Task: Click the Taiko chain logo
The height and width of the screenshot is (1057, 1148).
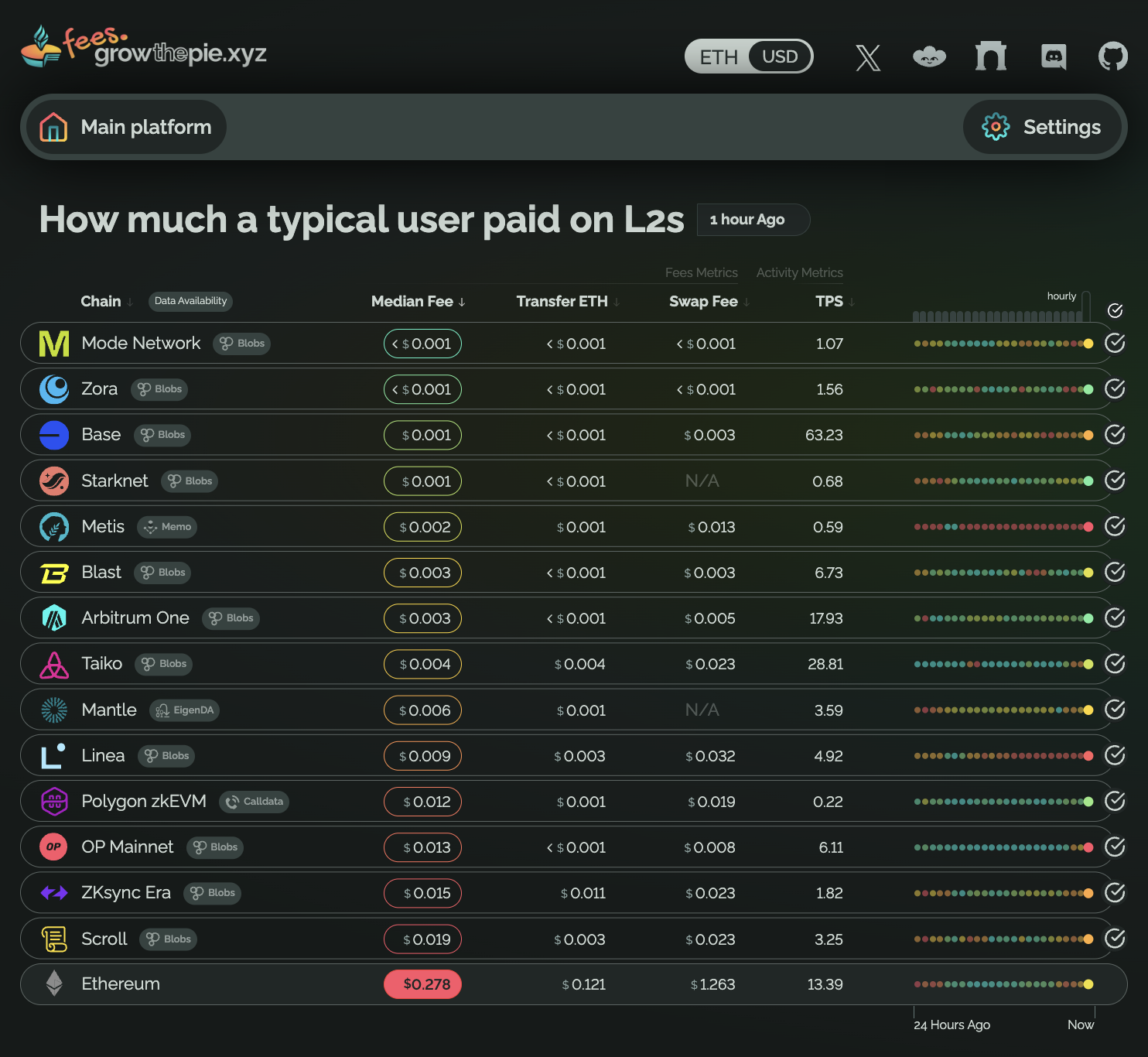Action: (54, 664)
